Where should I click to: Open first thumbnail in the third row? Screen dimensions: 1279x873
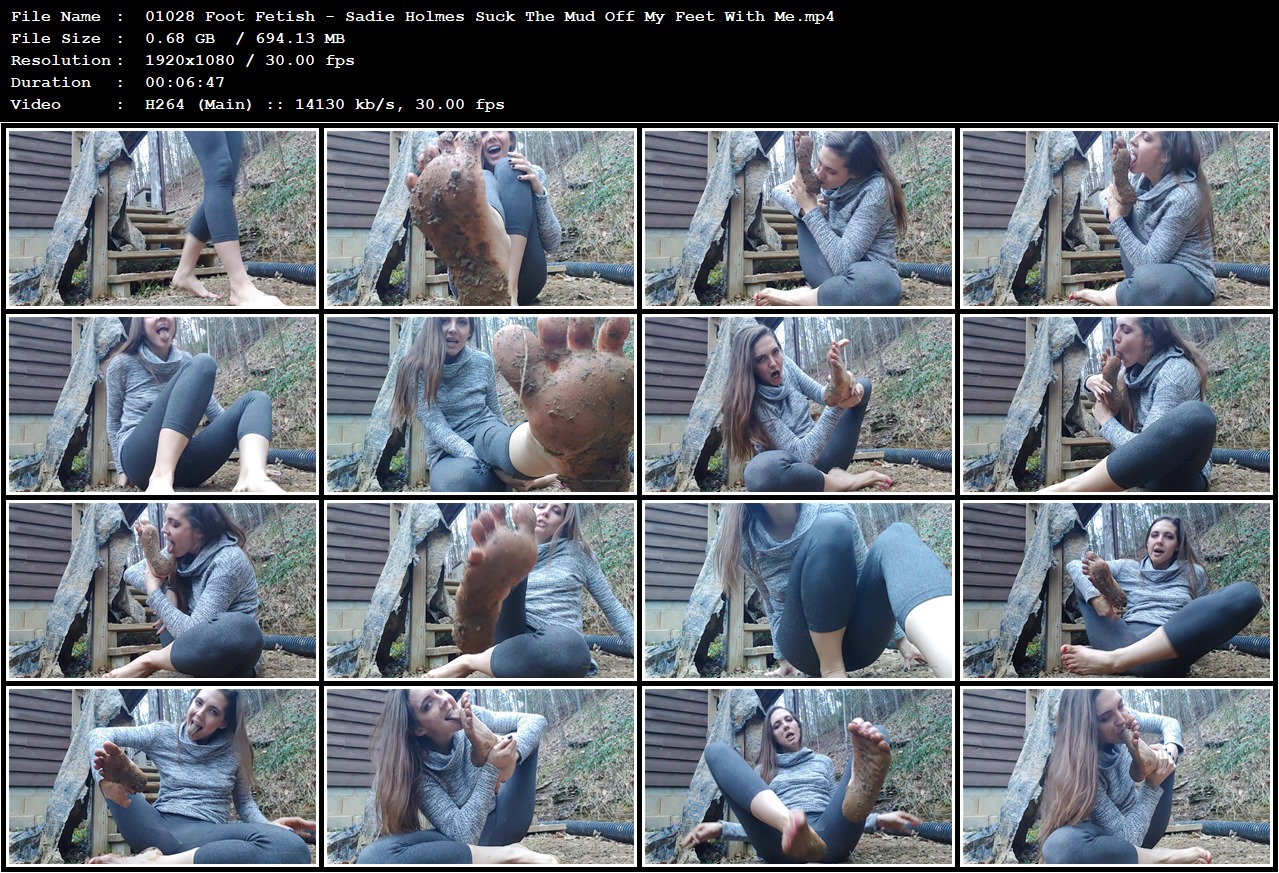(x=163, y=590)
